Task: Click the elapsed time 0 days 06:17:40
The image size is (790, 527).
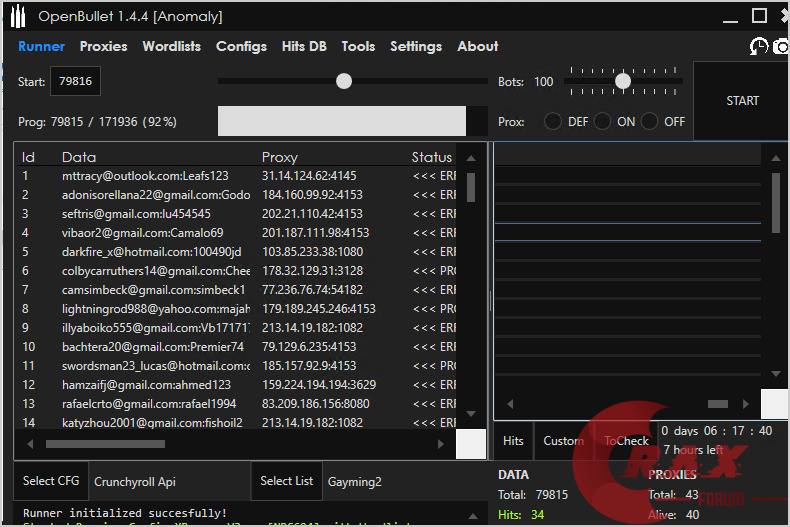Action: coord(716,431)
